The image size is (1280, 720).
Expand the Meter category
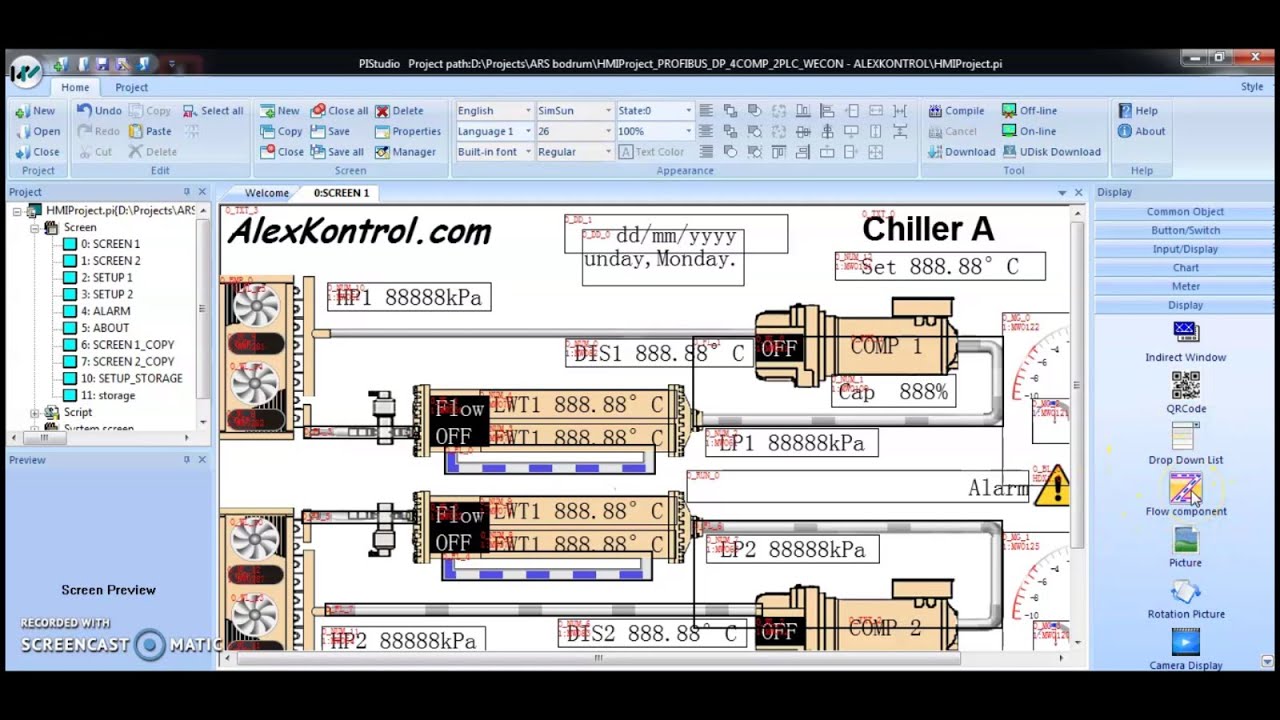click(1185, 286)
